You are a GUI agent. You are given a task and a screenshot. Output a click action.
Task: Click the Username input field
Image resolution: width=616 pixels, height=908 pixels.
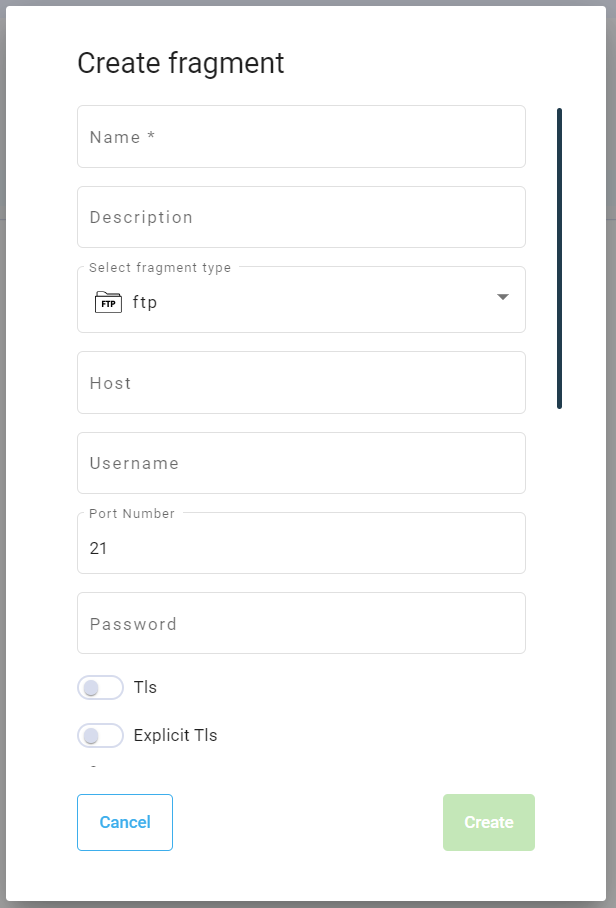point(301,463)
